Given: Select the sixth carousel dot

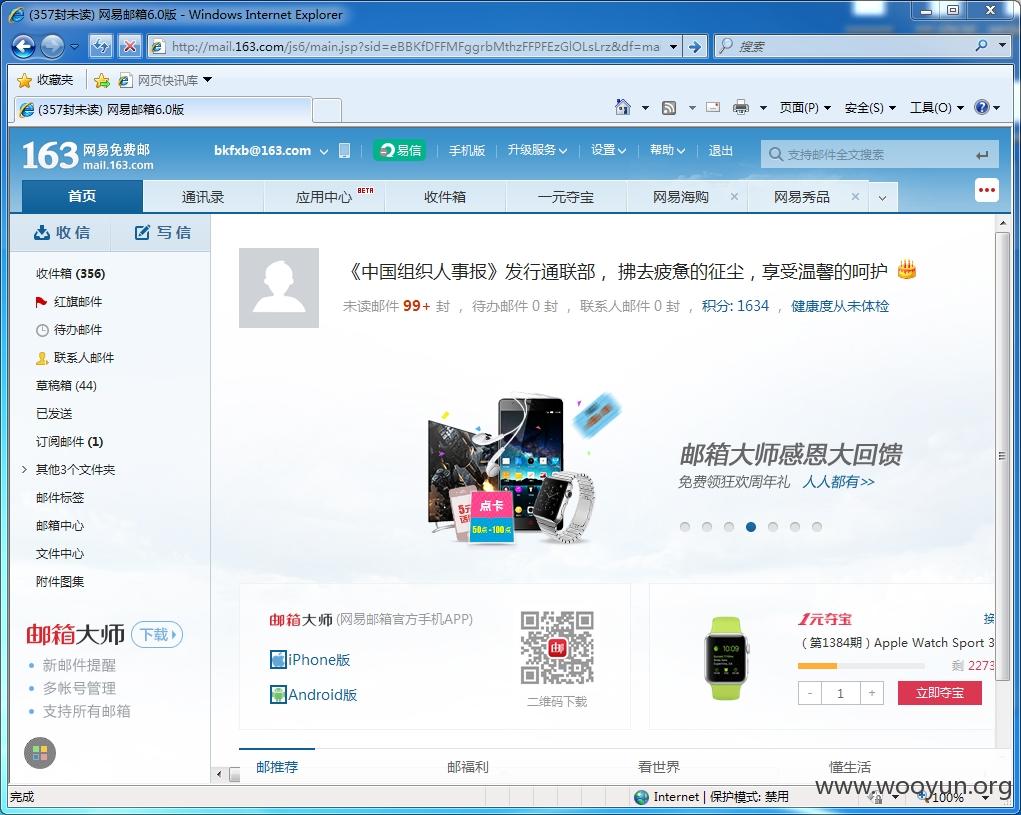Looking at the screenshot, I should (x=795, y=527).
